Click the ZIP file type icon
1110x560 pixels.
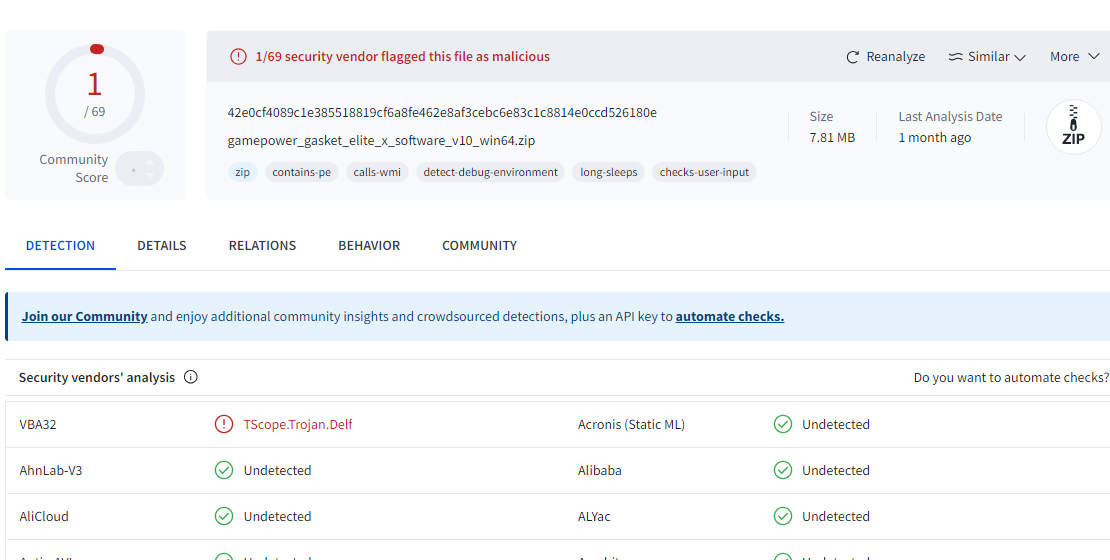point(1073,128)
